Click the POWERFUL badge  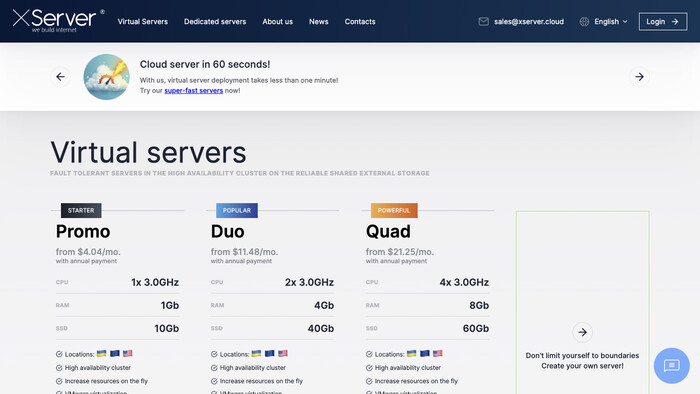394,210
